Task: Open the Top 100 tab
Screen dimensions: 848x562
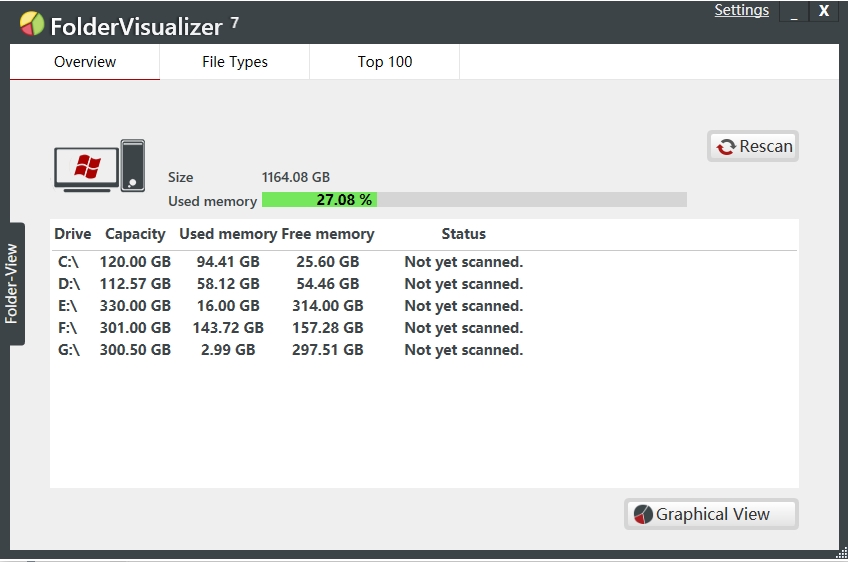Action: pyautogui.click(x=385, y=62)
